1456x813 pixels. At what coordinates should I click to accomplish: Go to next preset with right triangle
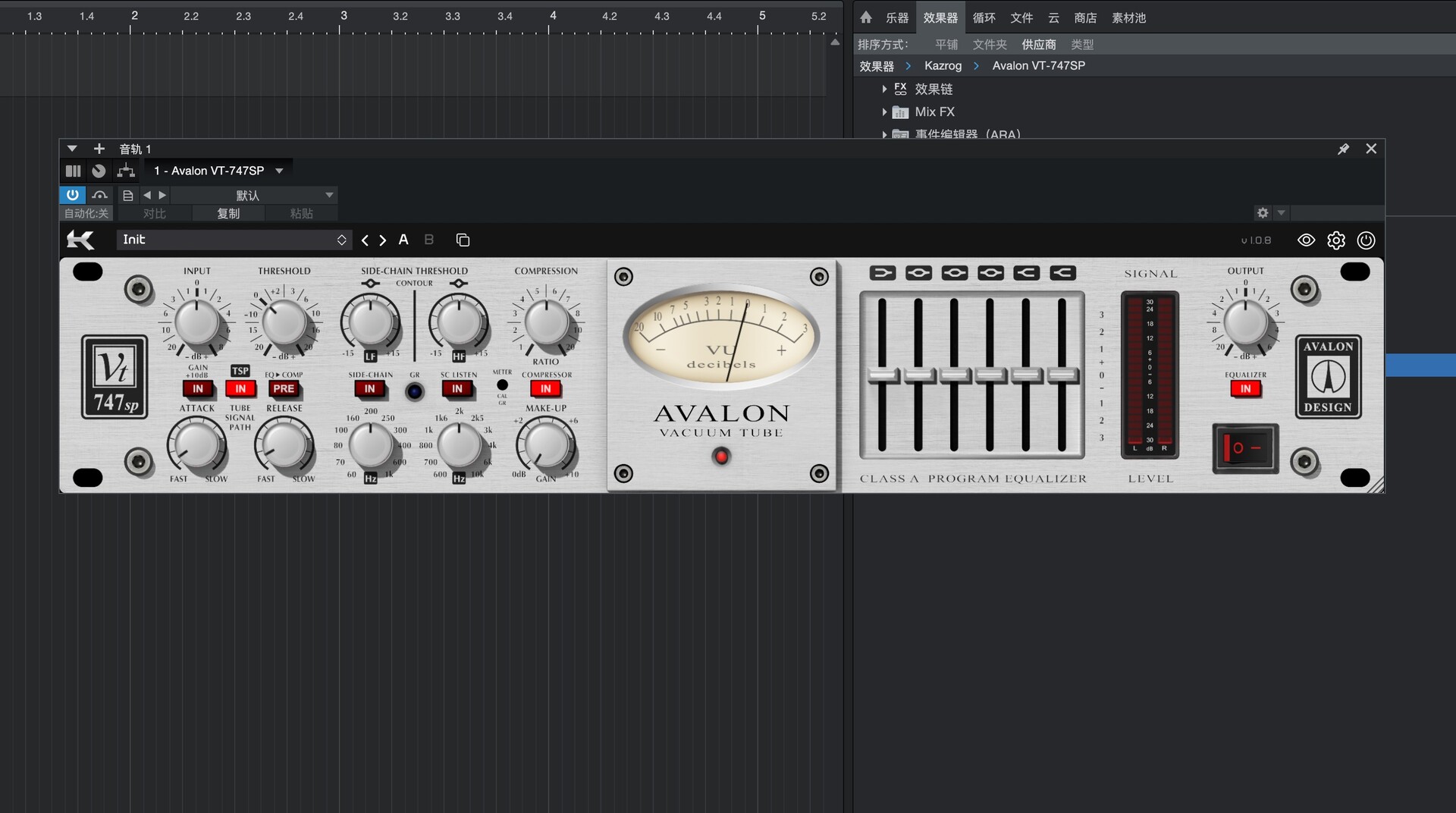162,195
